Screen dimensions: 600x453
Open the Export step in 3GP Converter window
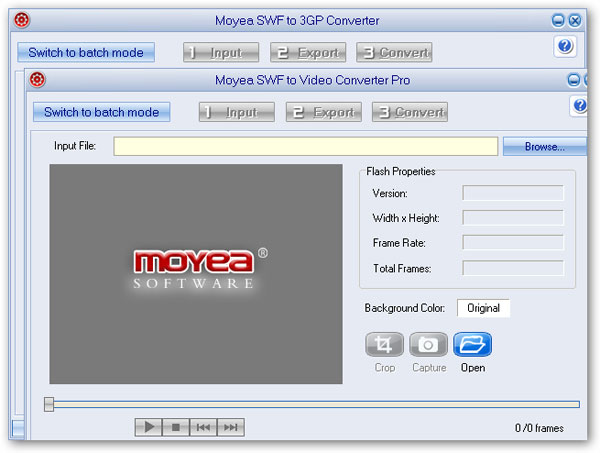(x=308, y=52)
